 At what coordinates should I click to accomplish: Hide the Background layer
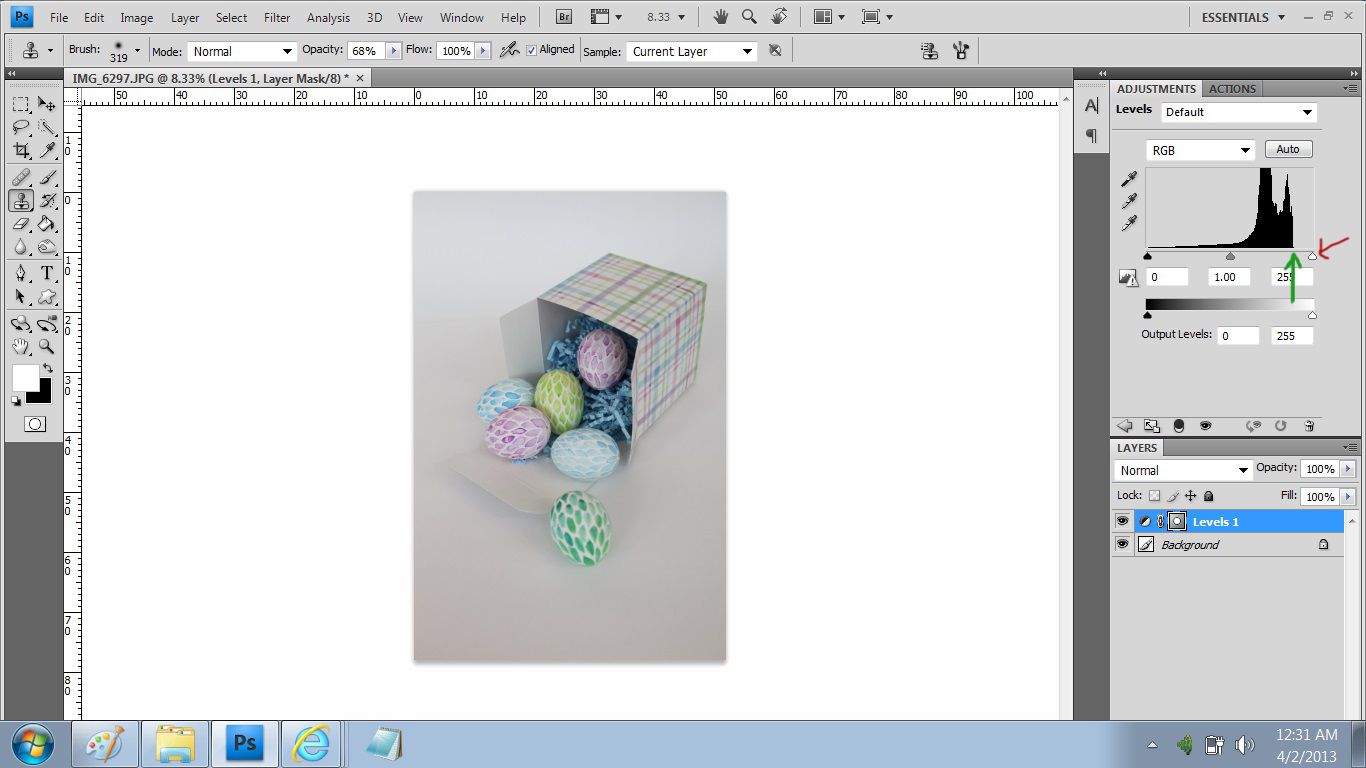point(1122,545)
